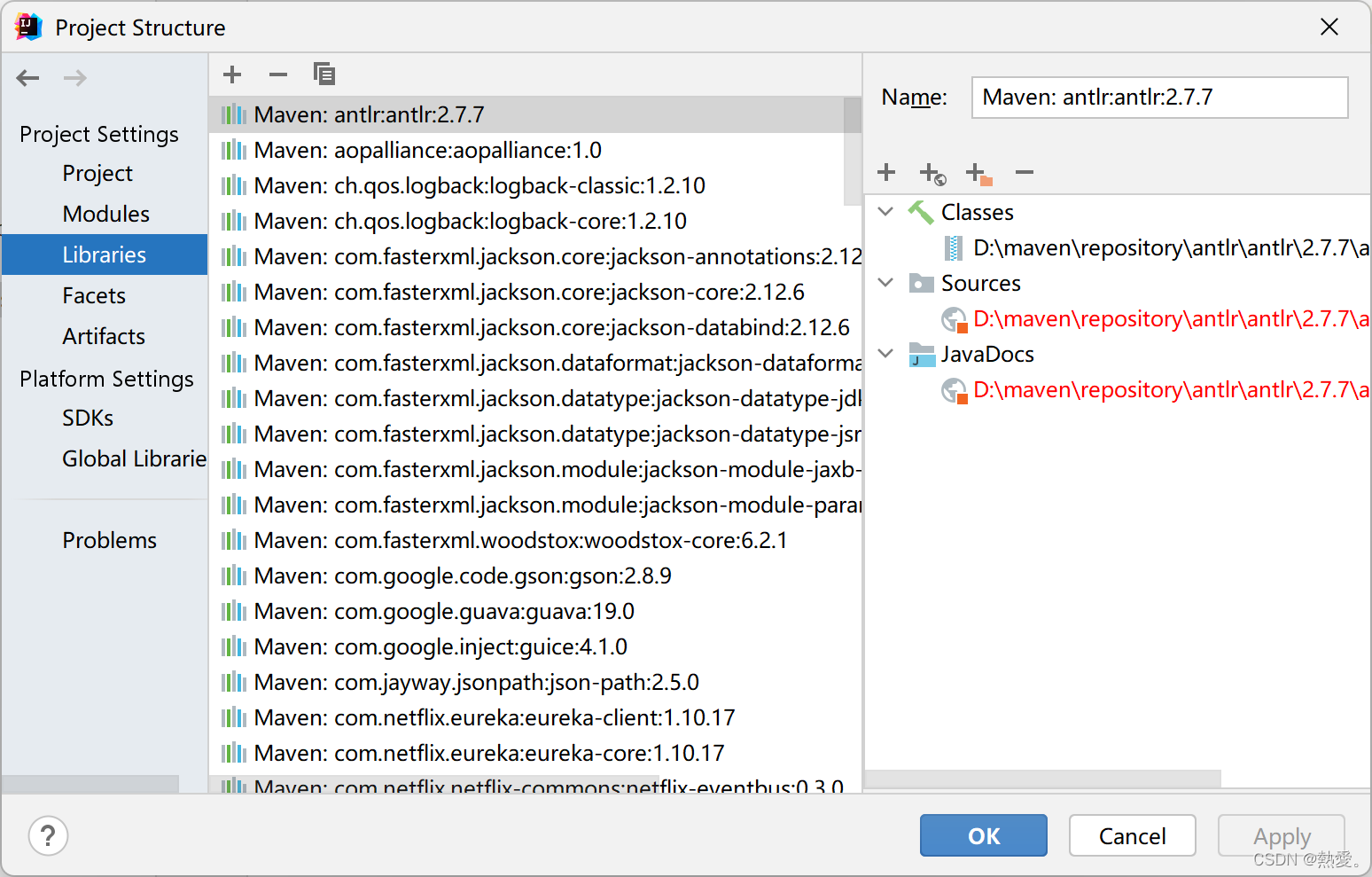Select json-path:2.5.0 library
Image resolution: width=1372 pixels, height=877 pixels.
535,682
